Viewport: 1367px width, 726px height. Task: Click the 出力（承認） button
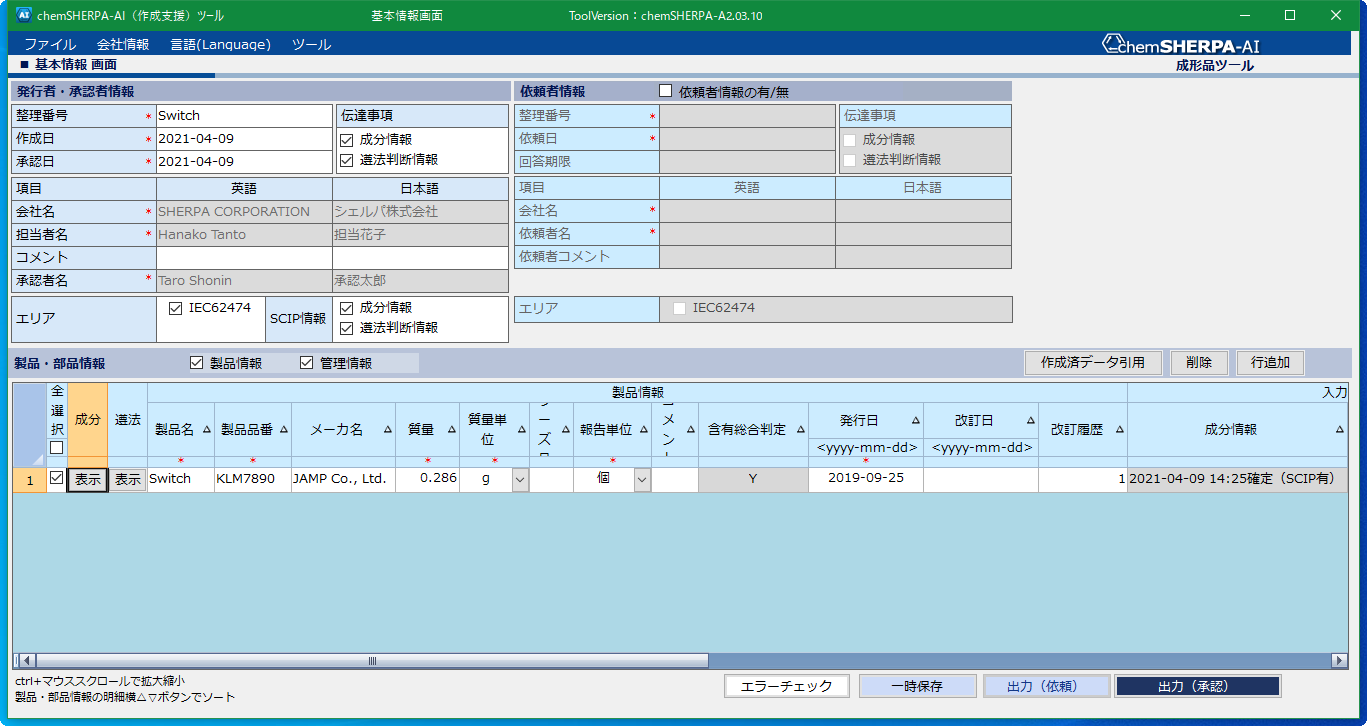1198,686
